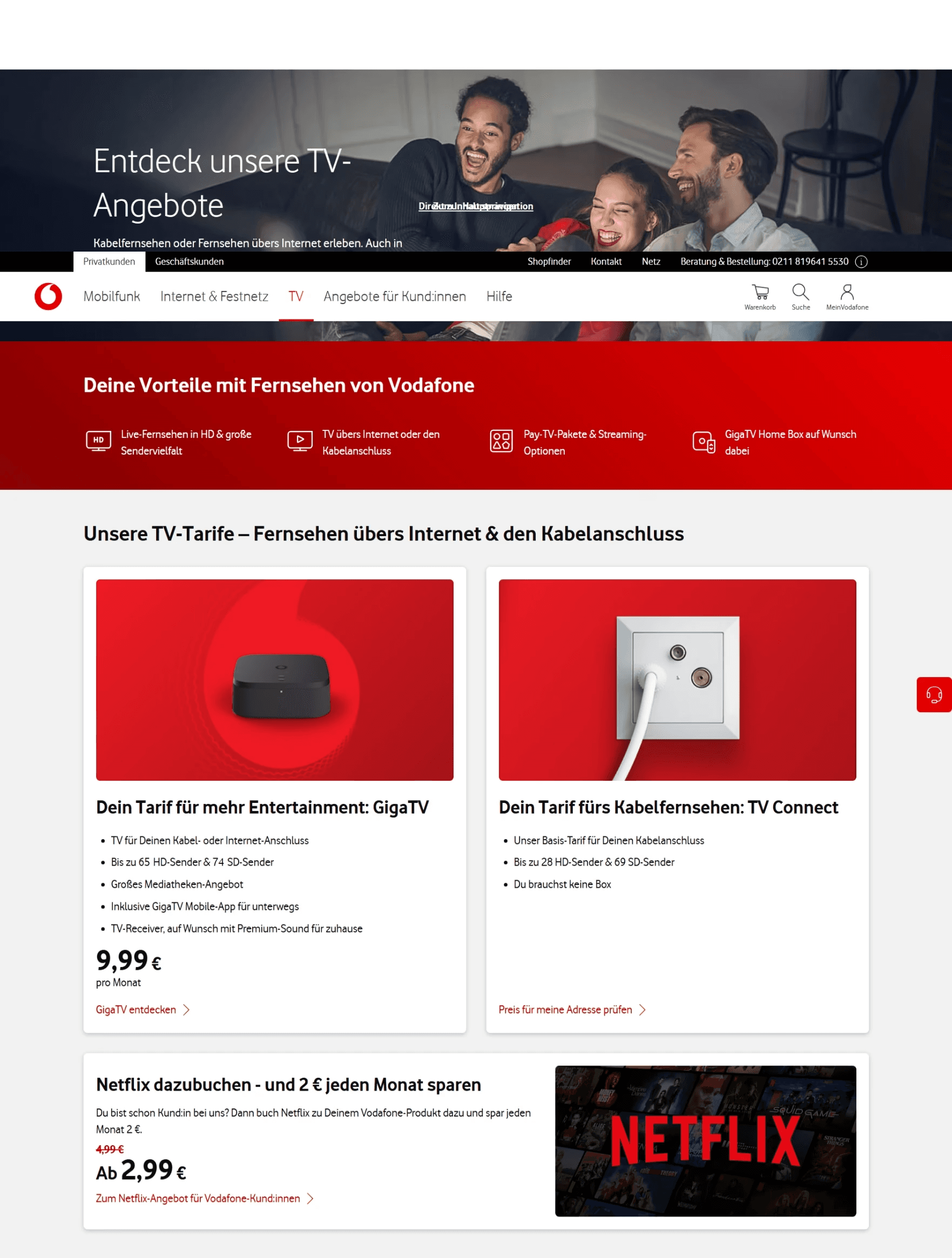Click the TV over Internet play icon
The width and height of the screenshot is (952, 1258).
300,441
